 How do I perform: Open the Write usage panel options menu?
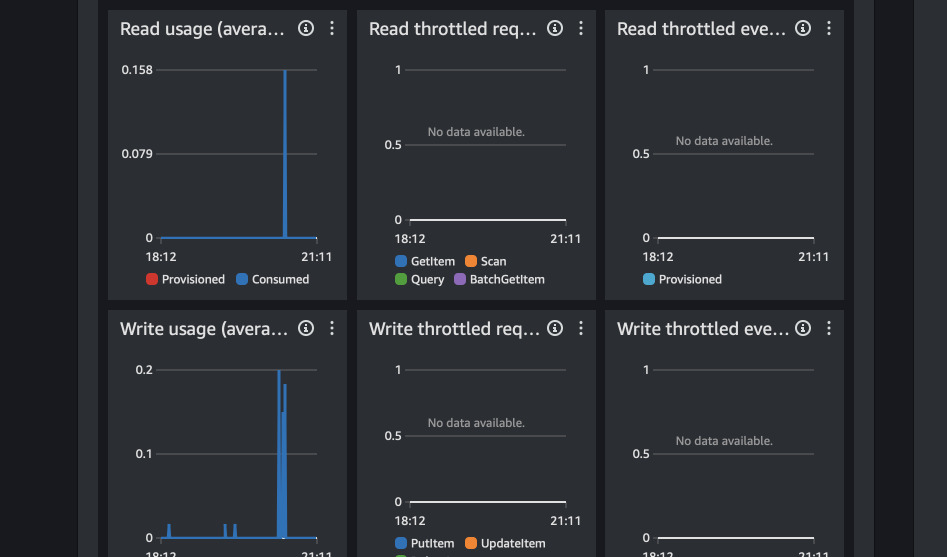coord(332,329)
